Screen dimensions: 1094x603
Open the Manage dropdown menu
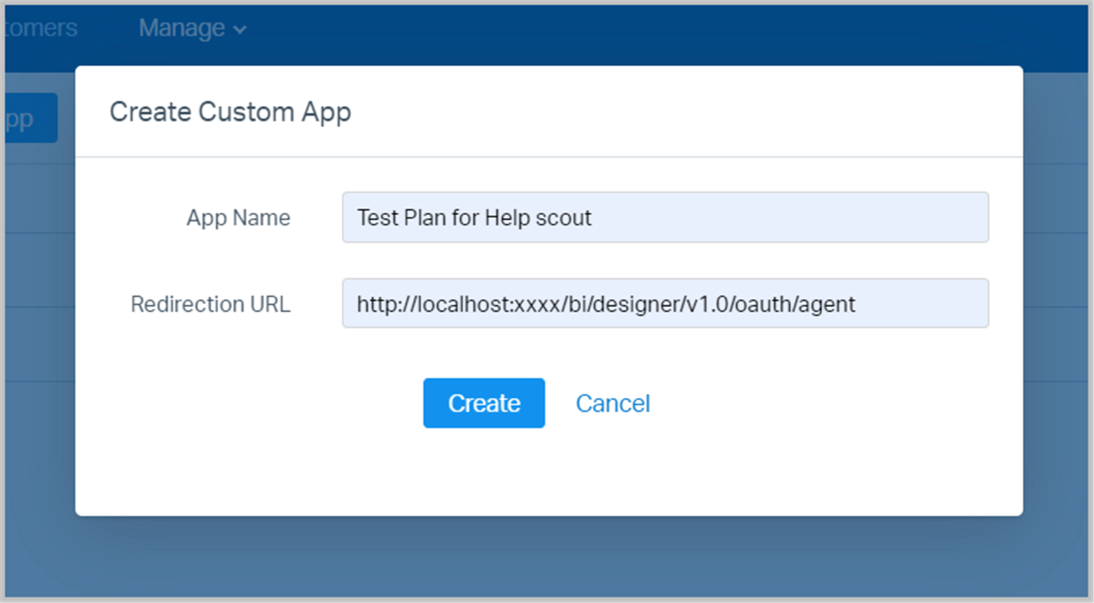[x=193, y=28]
